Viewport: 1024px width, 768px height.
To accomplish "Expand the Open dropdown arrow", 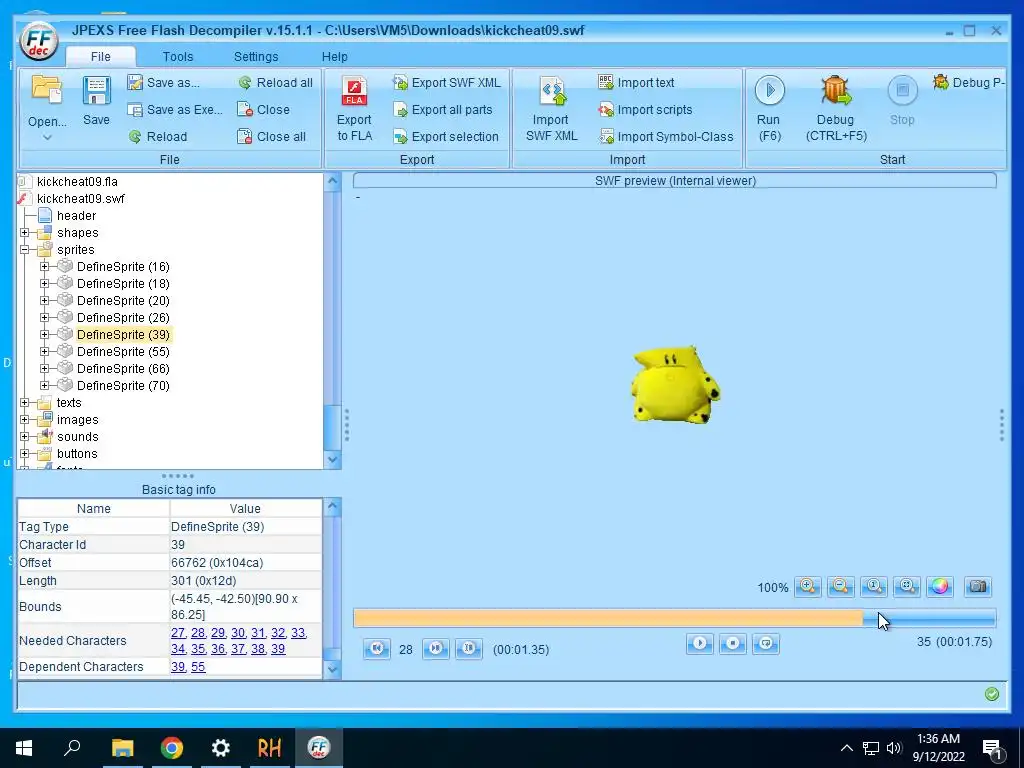I will (47, 137).
